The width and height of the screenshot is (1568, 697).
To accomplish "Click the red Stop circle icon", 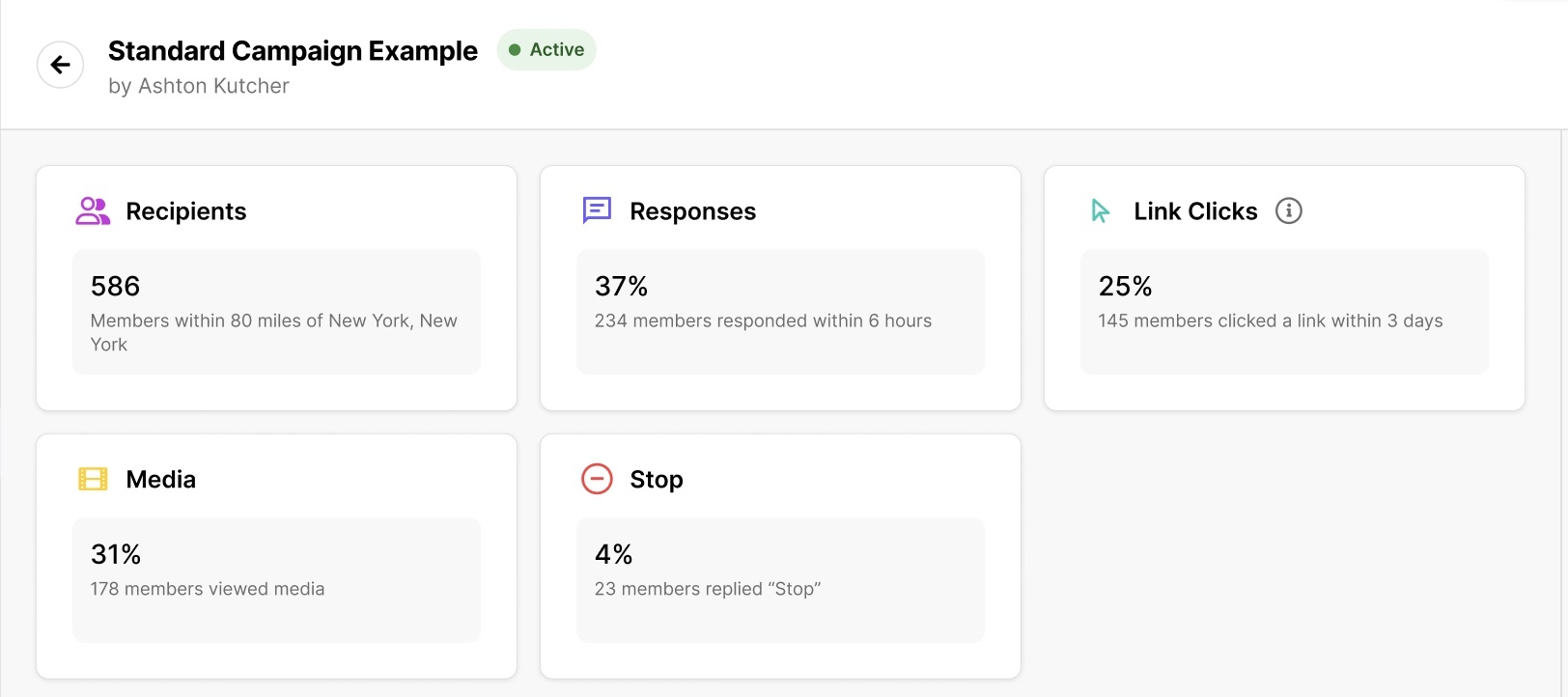I will tap(597, 479).
